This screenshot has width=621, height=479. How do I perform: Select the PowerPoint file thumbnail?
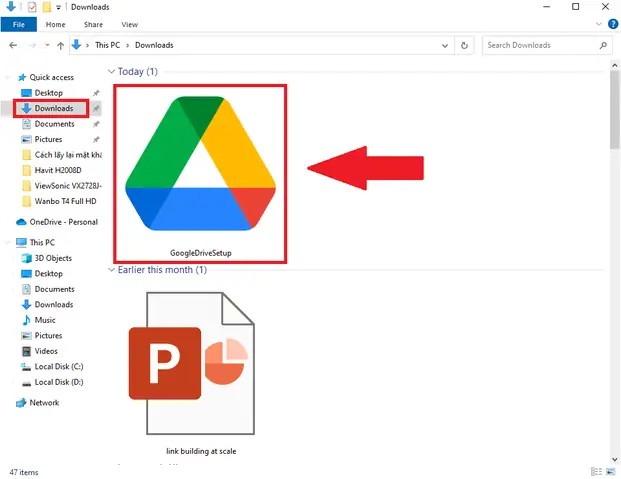coord(192,363)
